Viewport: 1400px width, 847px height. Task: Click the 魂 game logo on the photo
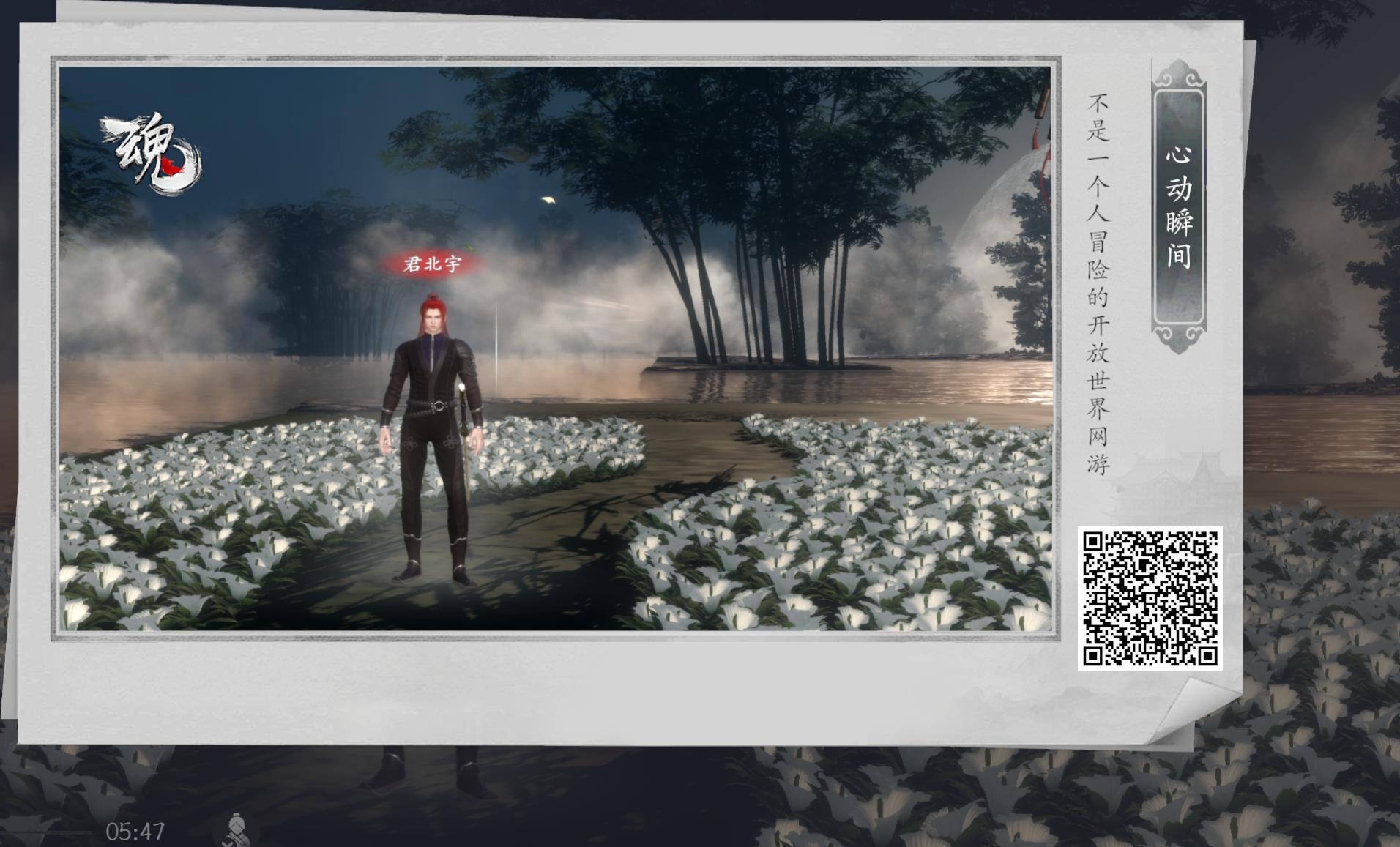click(152, 155)
